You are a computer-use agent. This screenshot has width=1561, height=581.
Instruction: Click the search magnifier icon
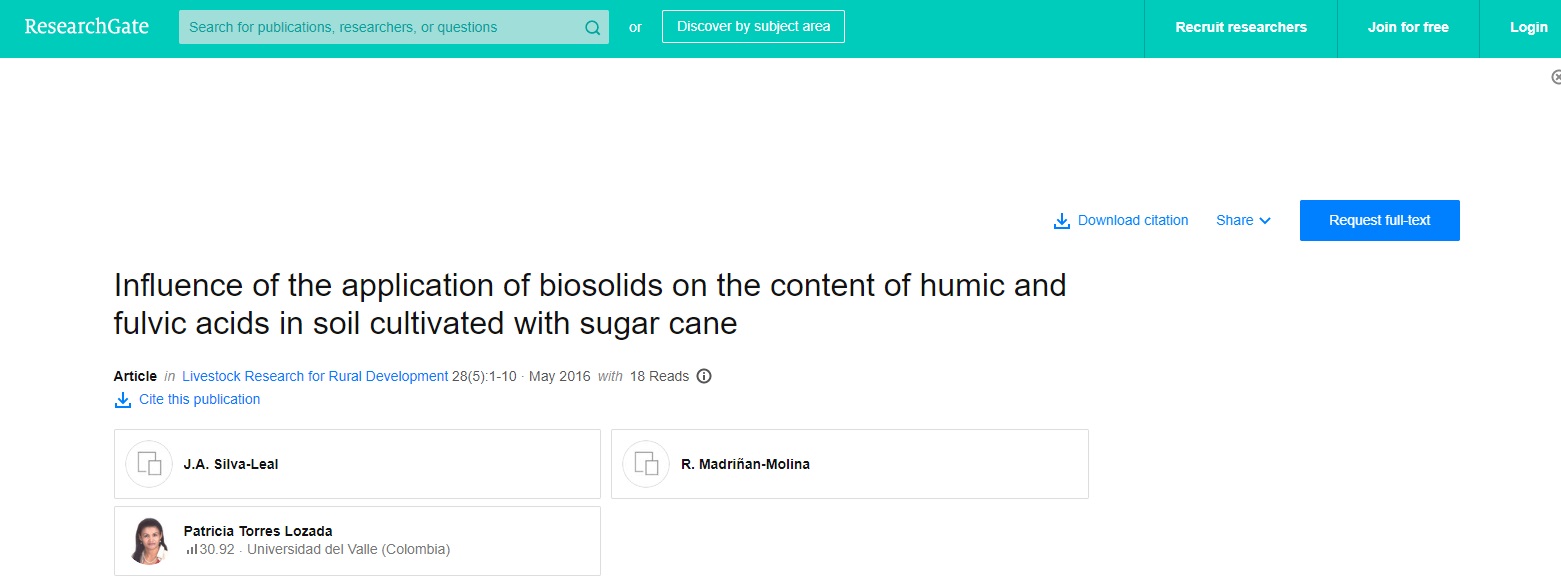pyautogui.click(x=592, y=28)
